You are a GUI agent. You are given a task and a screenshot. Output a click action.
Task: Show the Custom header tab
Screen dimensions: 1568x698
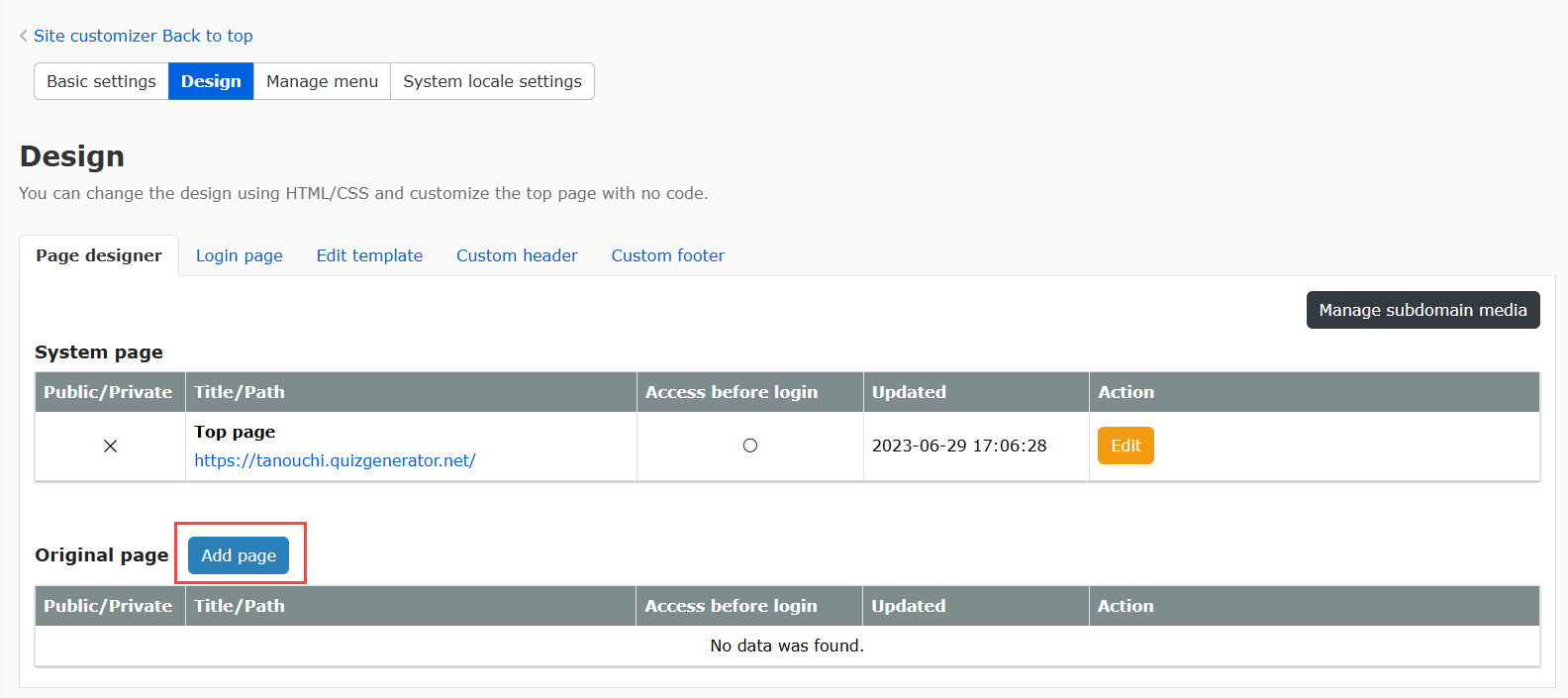517,255
